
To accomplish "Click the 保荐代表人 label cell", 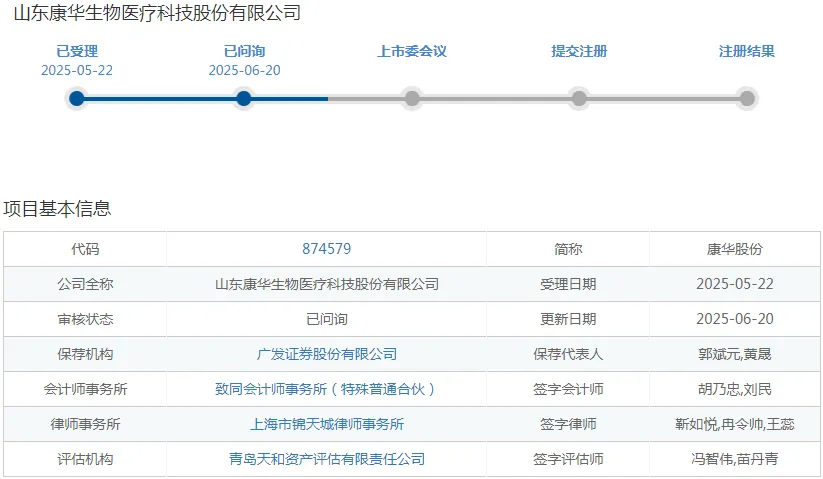I will click(x=568, y=354).
